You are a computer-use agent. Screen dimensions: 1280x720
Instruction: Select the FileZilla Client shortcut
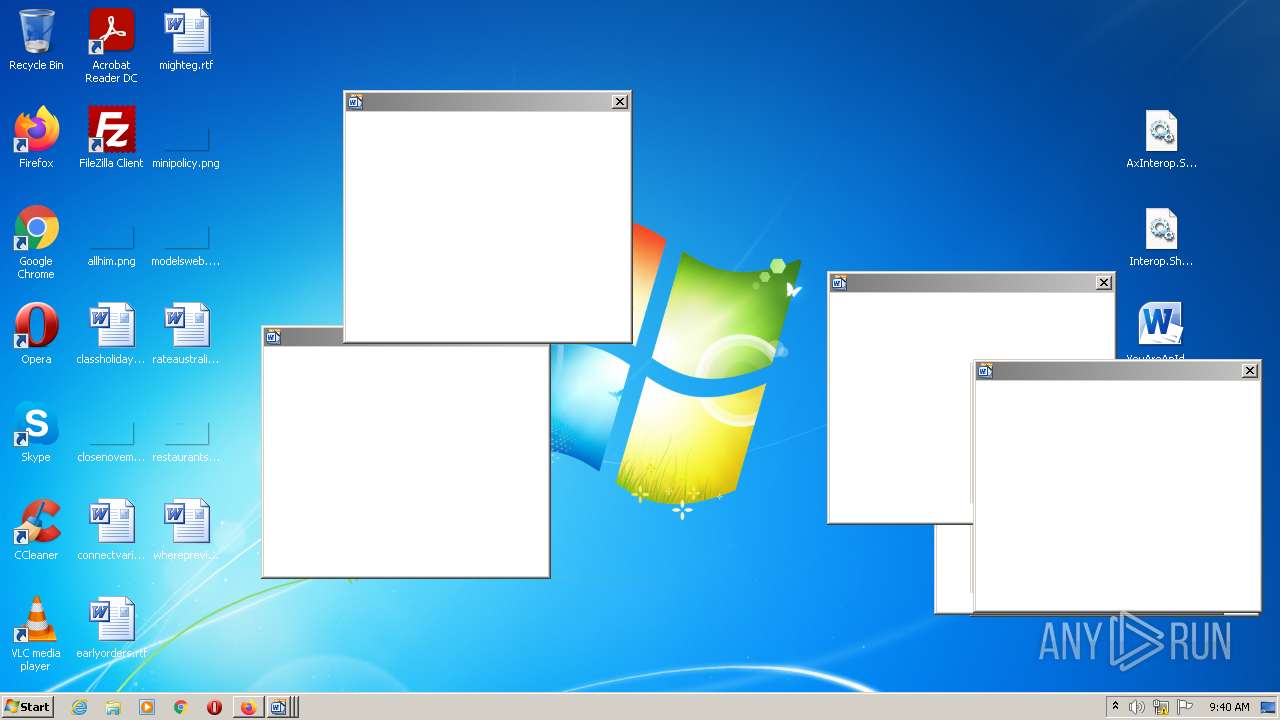[x=111, y=138]
